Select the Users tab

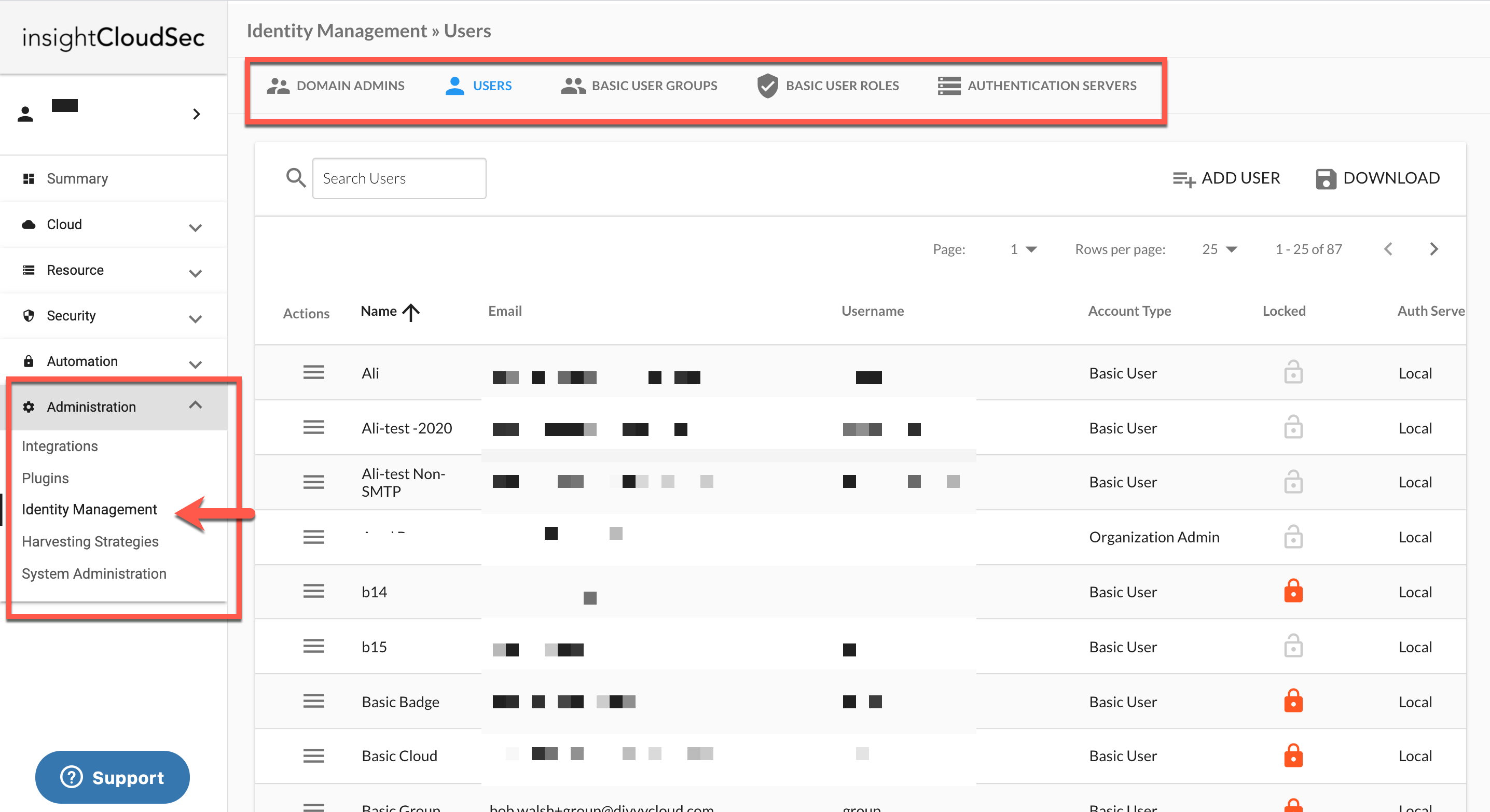478,86
